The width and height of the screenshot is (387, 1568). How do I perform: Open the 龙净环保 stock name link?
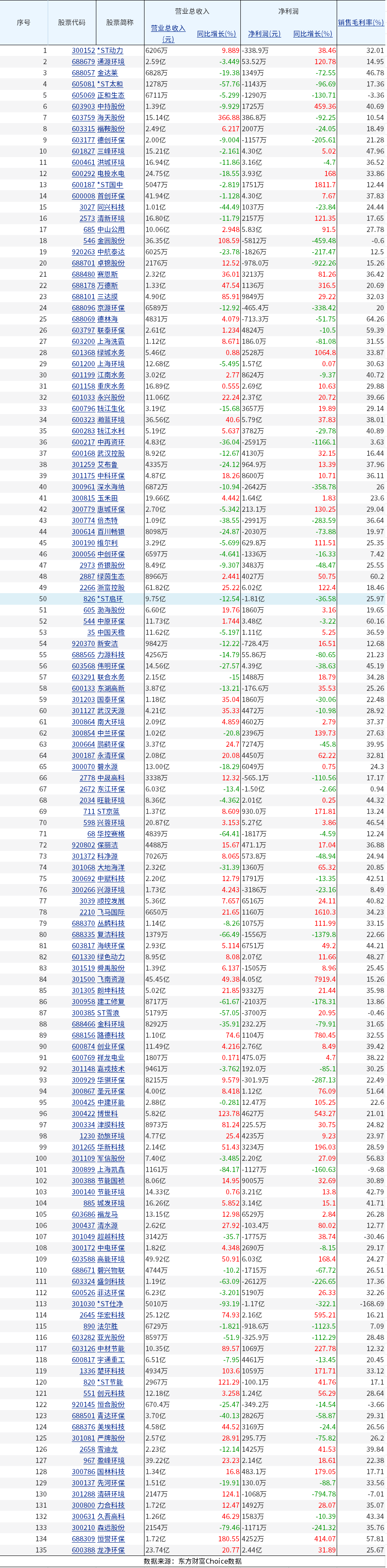click(x=111, y=1550)
